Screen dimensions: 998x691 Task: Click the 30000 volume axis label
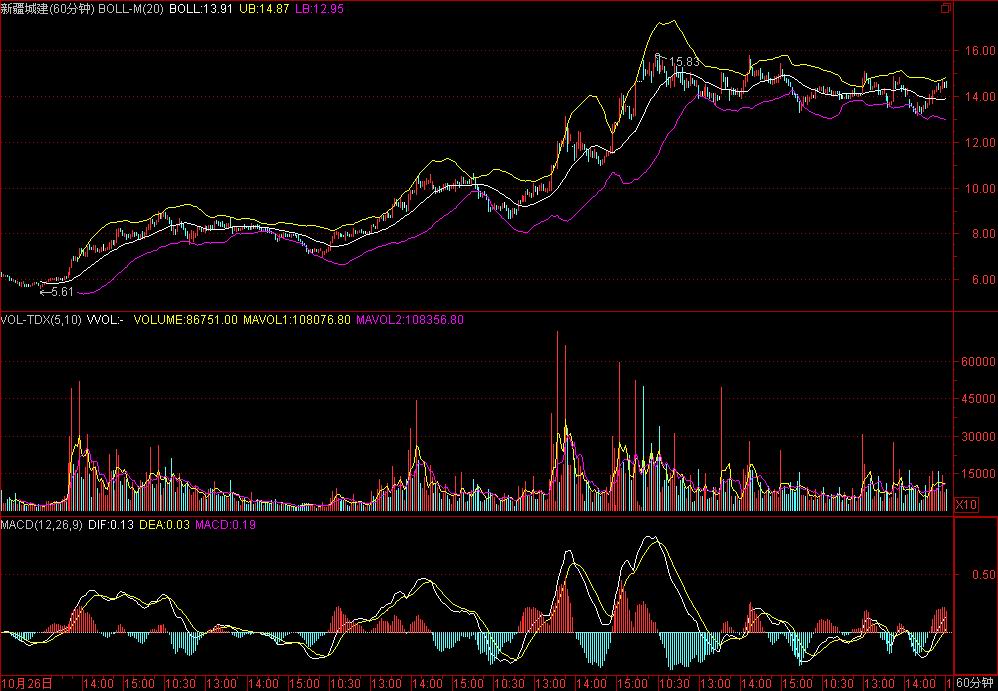(x=980, y=436)
